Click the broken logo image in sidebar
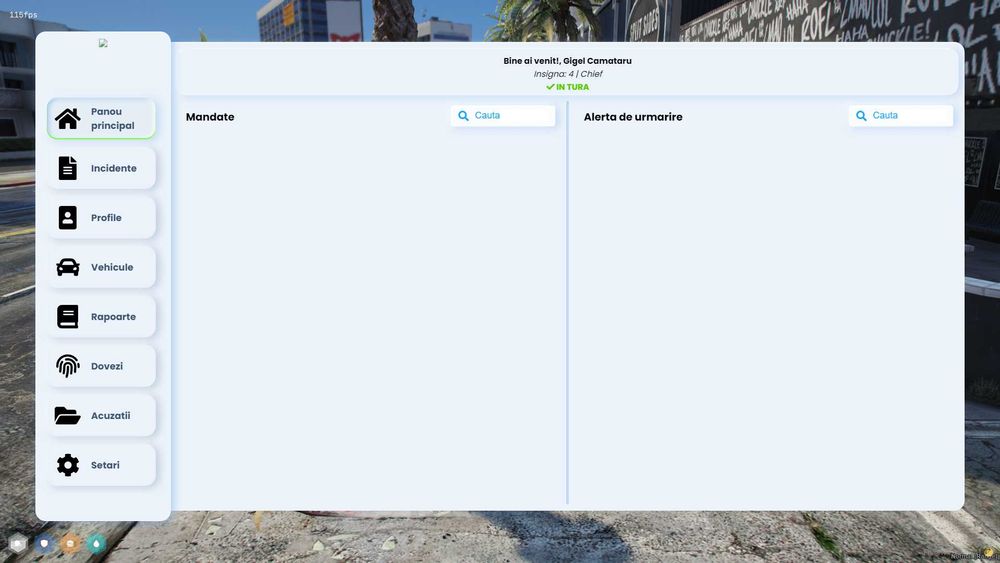The height and width of the screenshot is (563, 1000). pos(103,43)
